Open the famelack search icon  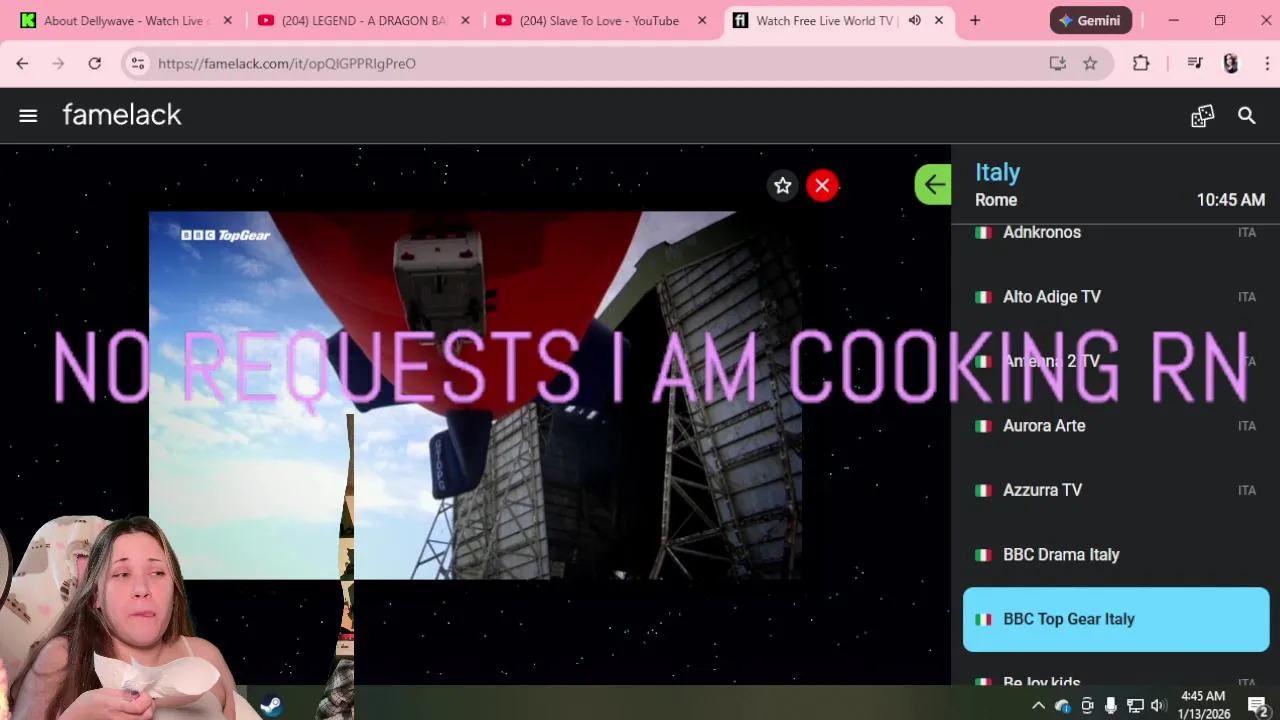click(1246, 116)
